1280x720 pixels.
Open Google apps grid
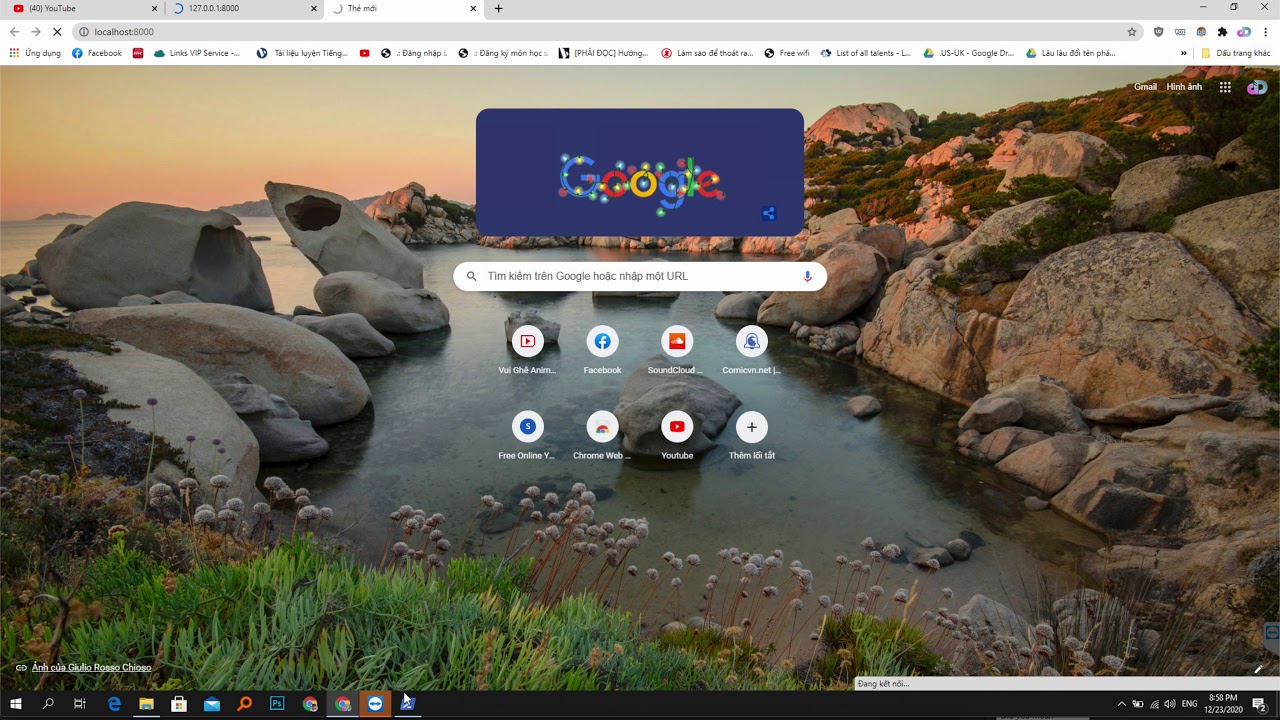click(1225, 87)
